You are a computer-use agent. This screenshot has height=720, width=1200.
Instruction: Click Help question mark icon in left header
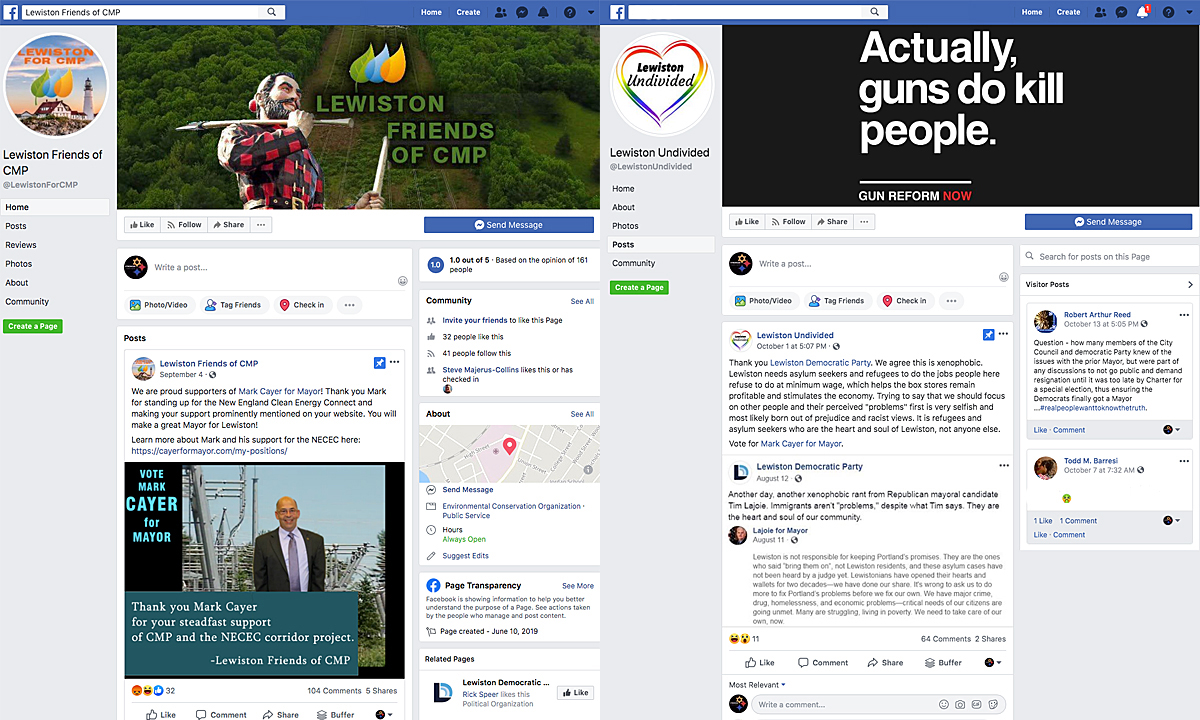(570, 12)
